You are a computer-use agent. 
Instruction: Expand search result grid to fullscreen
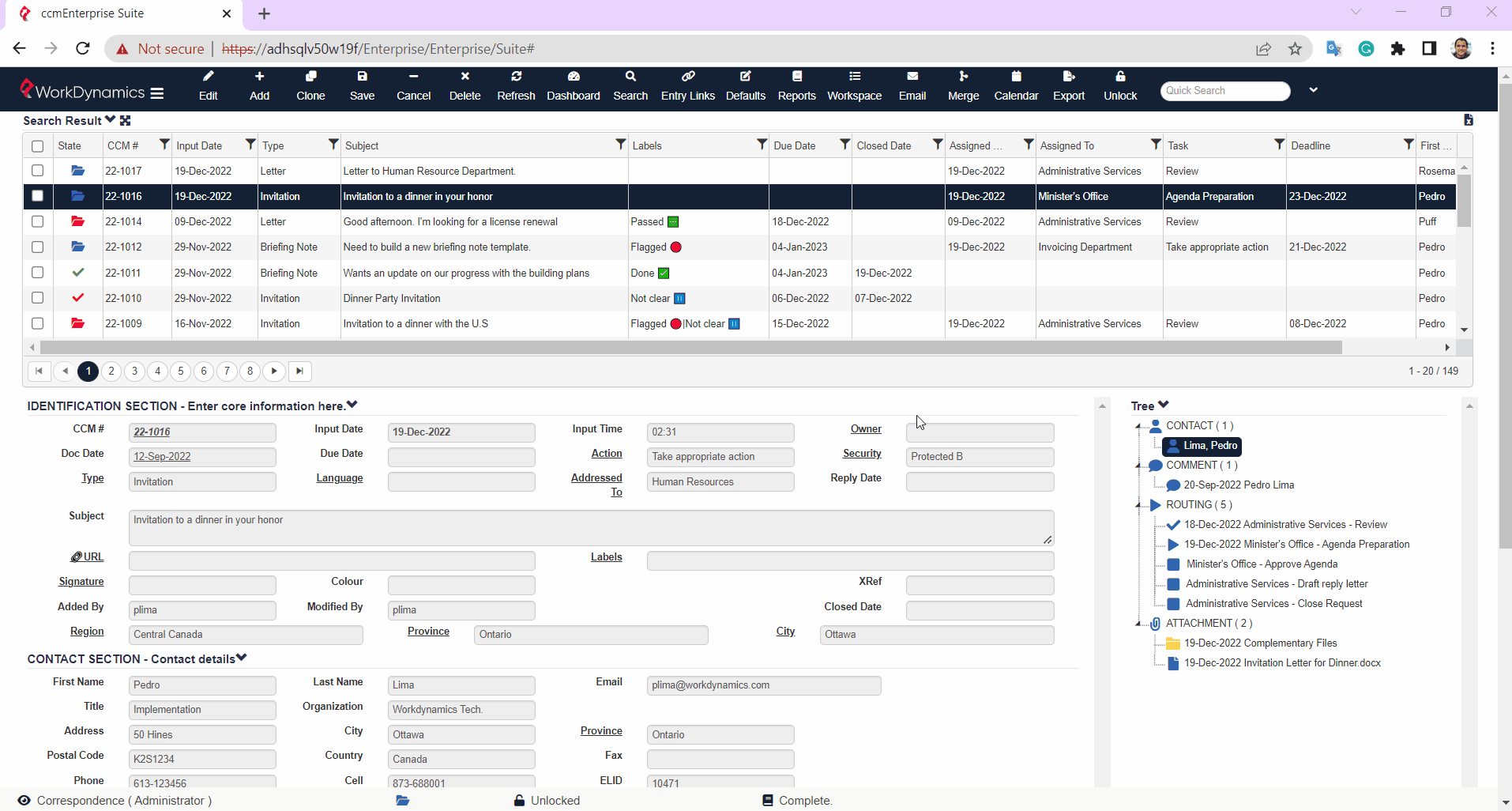[x=125, y=120]
